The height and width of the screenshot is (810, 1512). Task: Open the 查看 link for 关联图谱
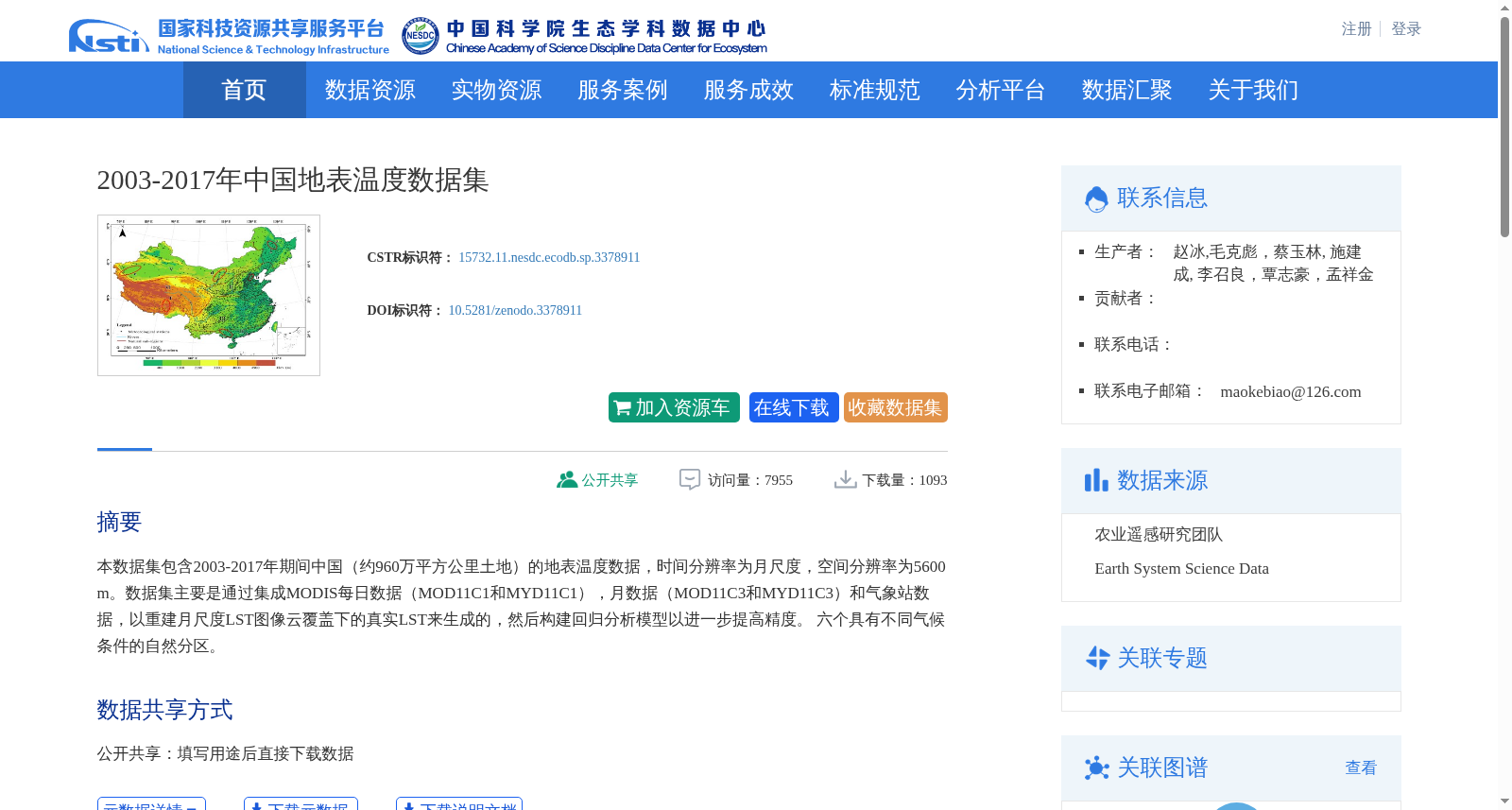(x=1361, y=767)
